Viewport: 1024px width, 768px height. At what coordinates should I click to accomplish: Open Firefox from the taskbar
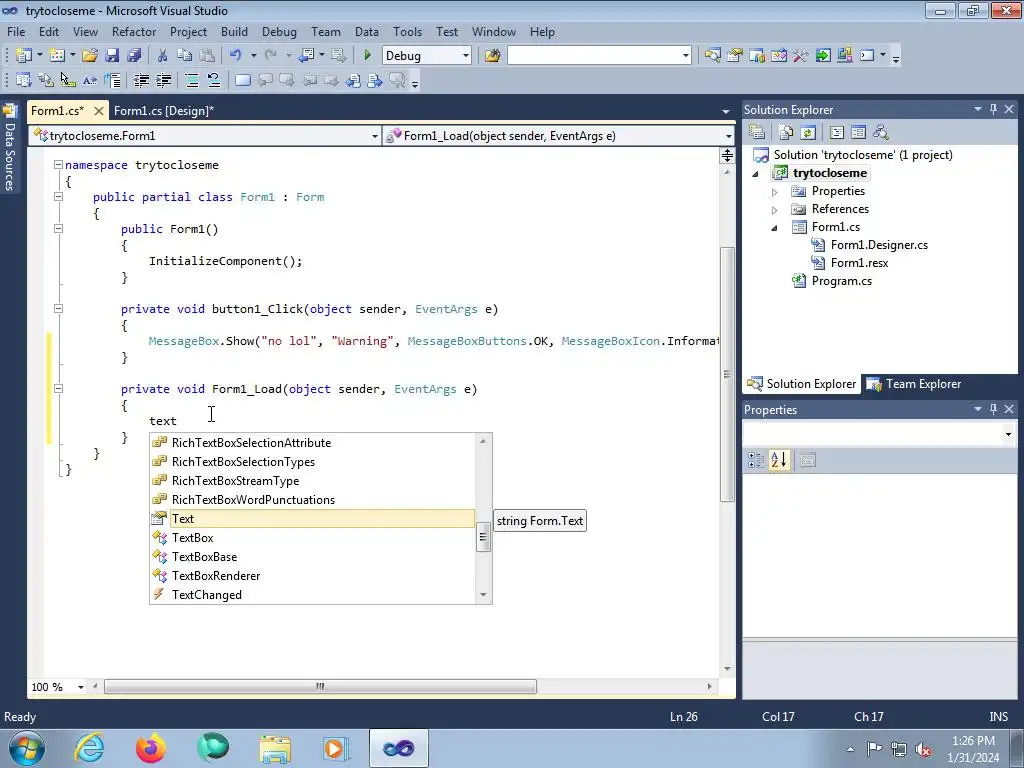click(x=151, y=748)
